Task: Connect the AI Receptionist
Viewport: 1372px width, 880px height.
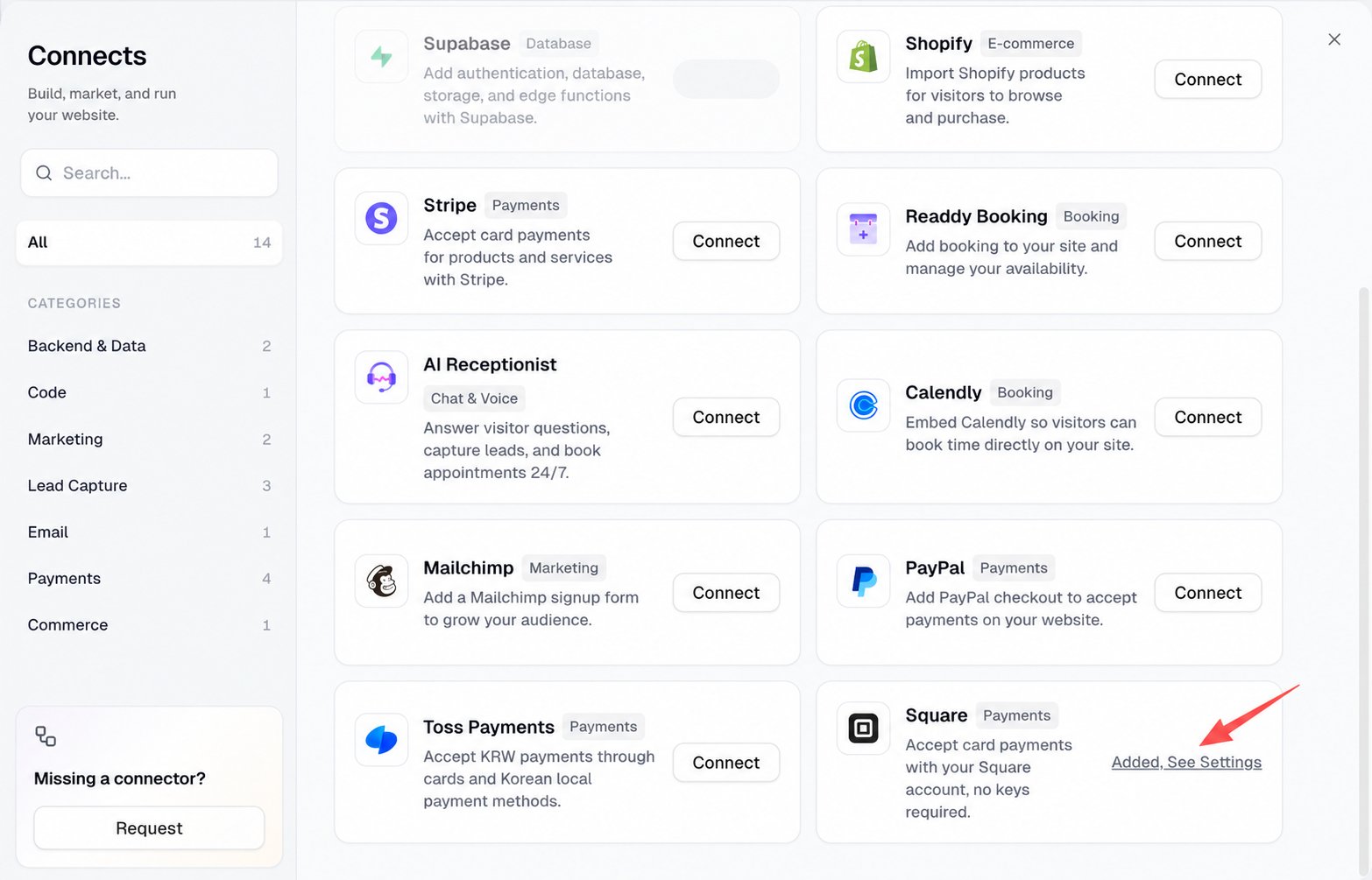Action: coord(726,418)
